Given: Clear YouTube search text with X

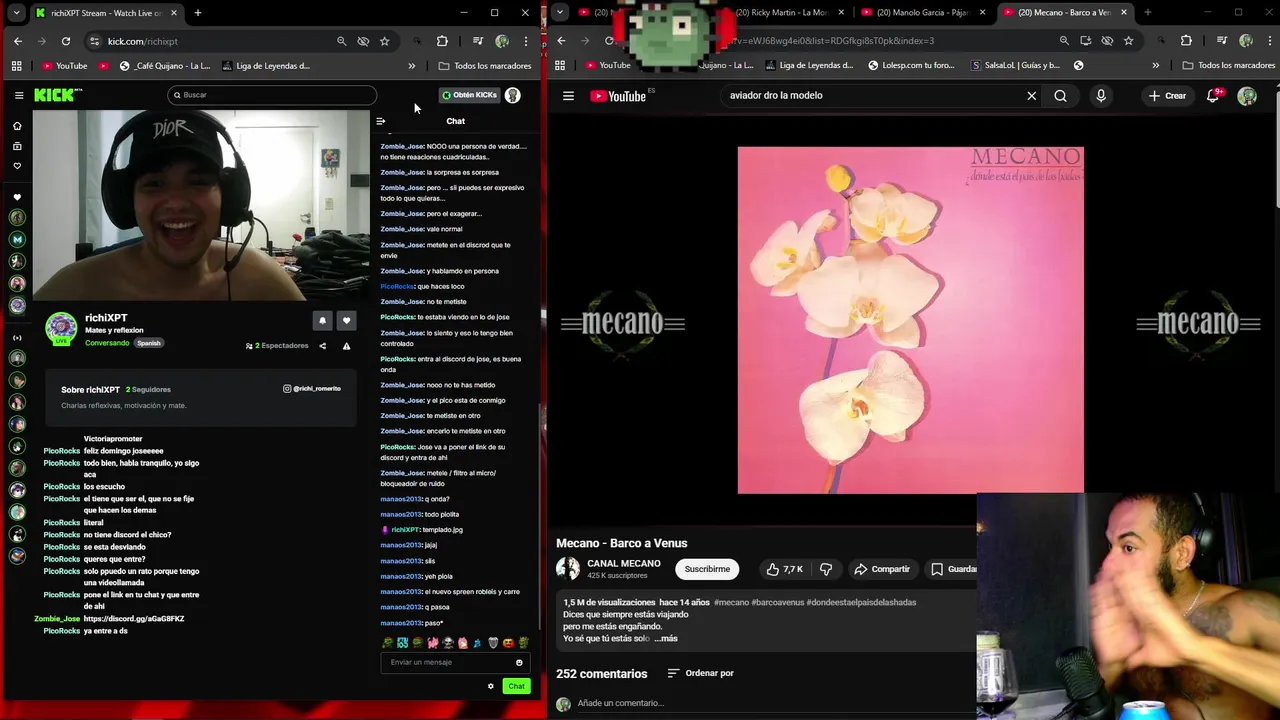Looking at the screenshot, I should (x=1031, y=96).
